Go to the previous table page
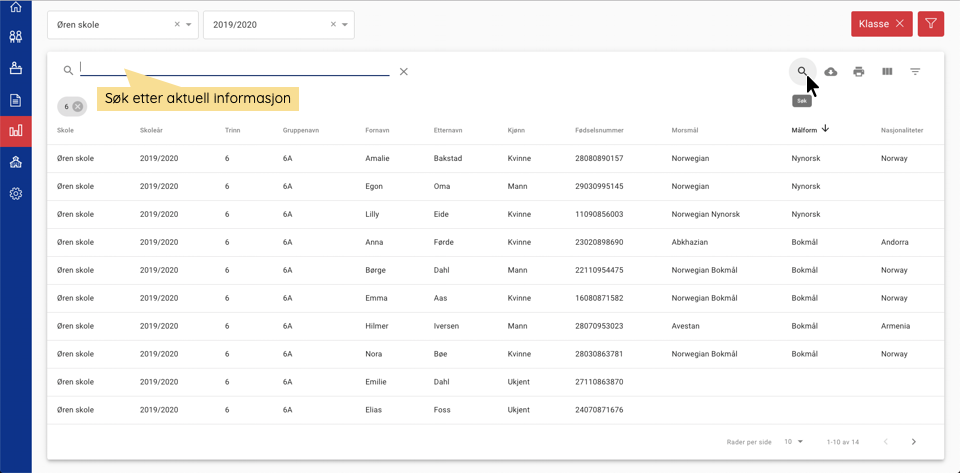Viewport: 960px width, 473px height. pos(885,441)
